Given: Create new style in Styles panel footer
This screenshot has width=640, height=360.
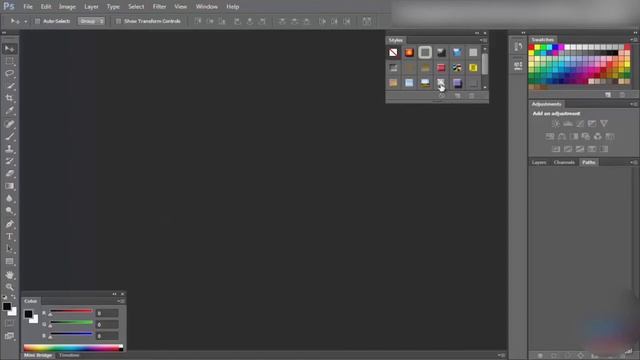Looking at the screenshot, I should coord(458,96).
